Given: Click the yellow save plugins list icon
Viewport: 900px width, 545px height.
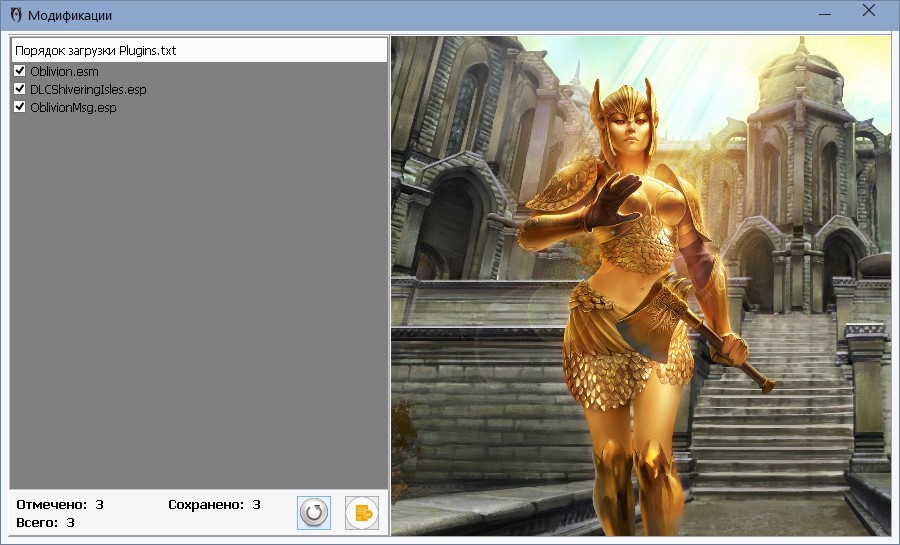Looking at the screenshot, I should (x=362, y=513).
